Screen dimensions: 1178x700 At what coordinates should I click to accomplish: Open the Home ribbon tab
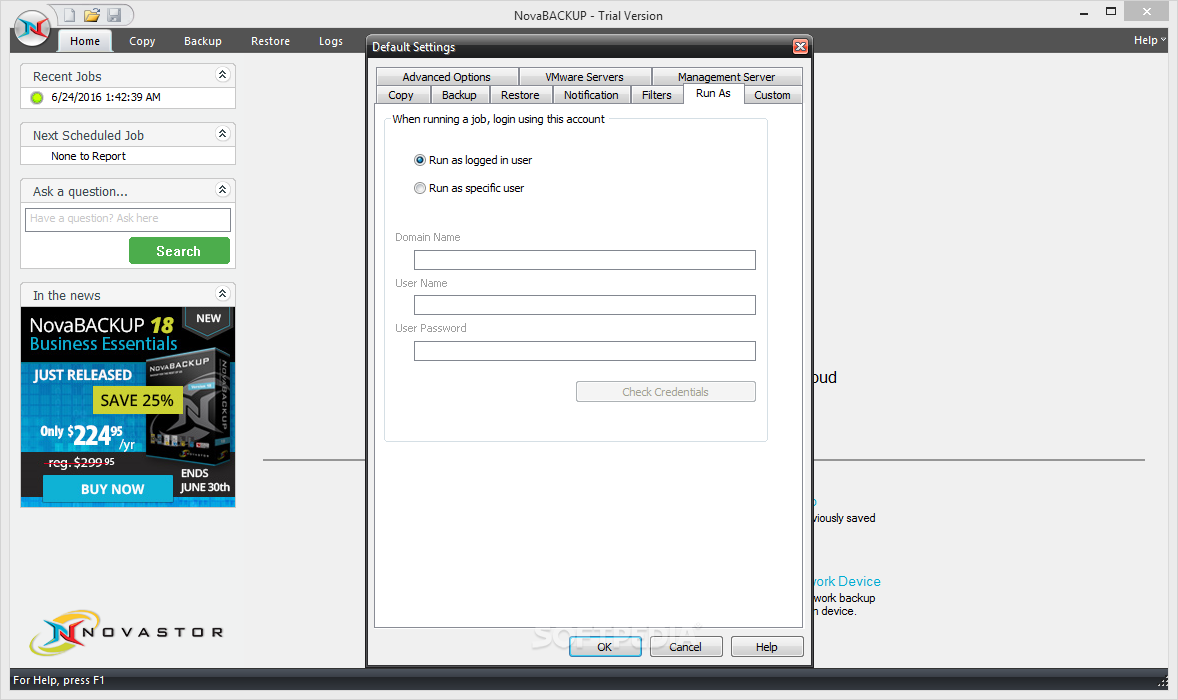[85, 41]
